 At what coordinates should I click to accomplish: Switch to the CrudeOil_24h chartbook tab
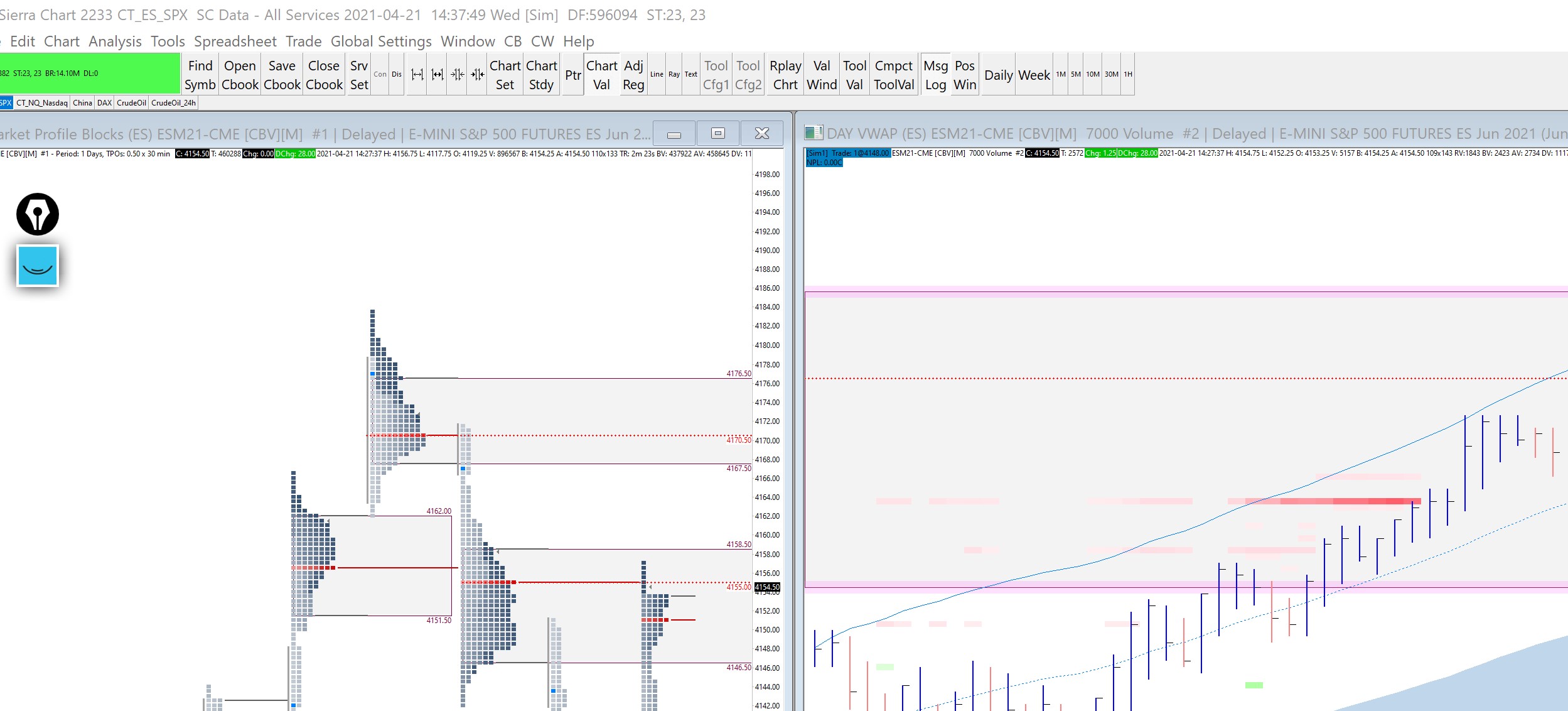(173, 103)
